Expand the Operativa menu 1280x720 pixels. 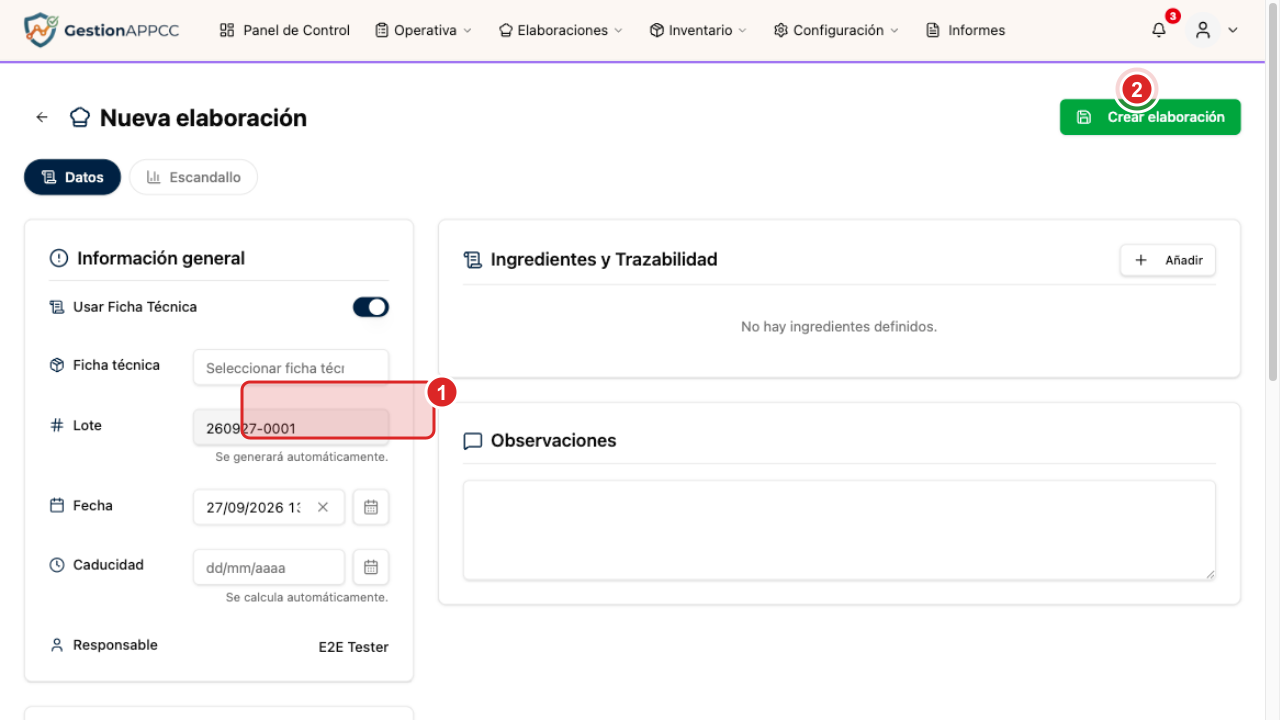pyautogui.click(x=423, y=30)
